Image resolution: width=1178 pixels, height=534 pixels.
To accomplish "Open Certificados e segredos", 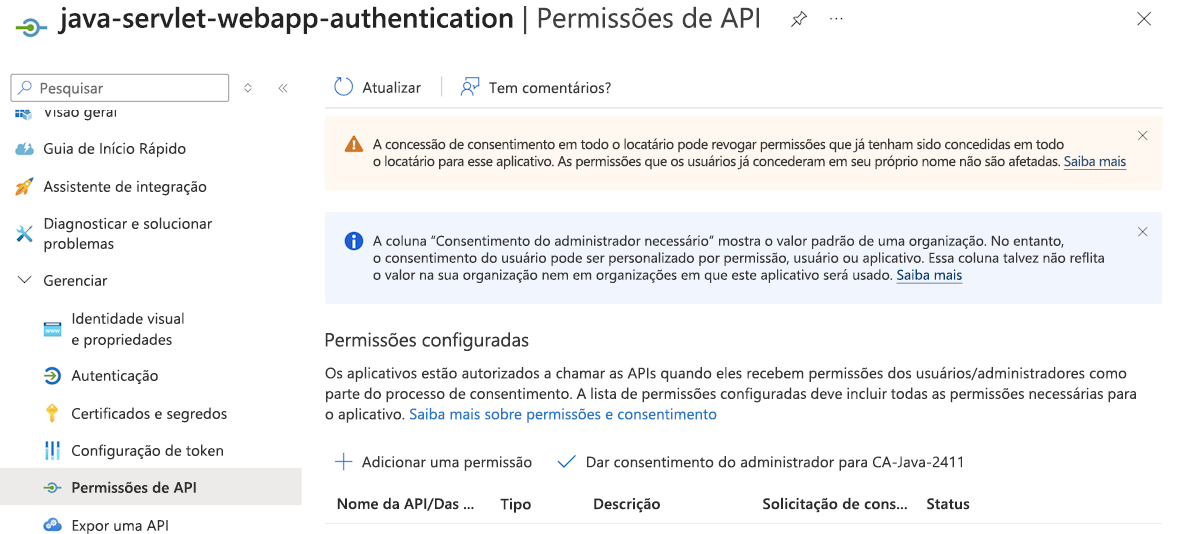I will click(149, 413).
